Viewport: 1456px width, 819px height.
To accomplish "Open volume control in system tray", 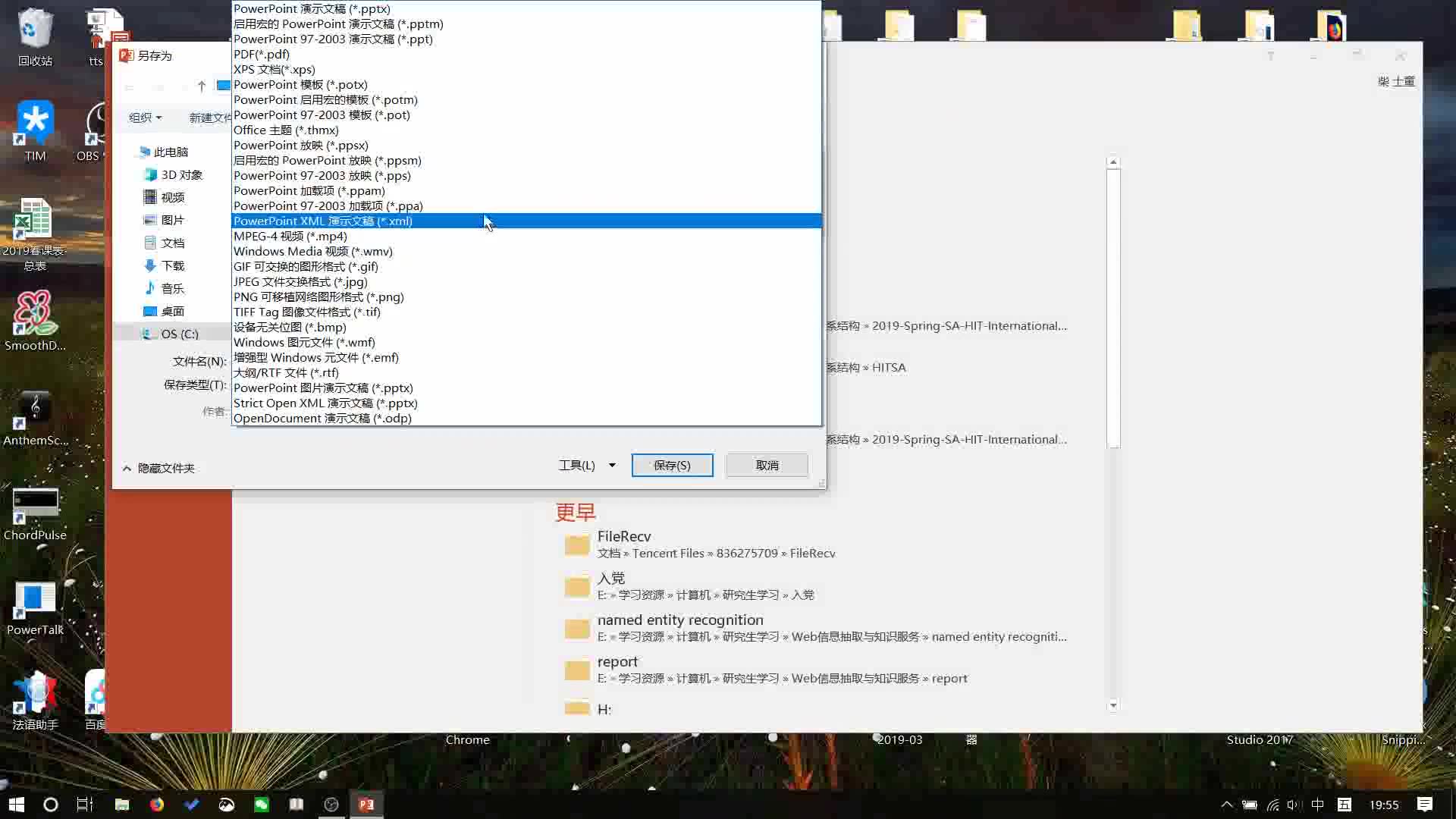I will click(1294, 805).
